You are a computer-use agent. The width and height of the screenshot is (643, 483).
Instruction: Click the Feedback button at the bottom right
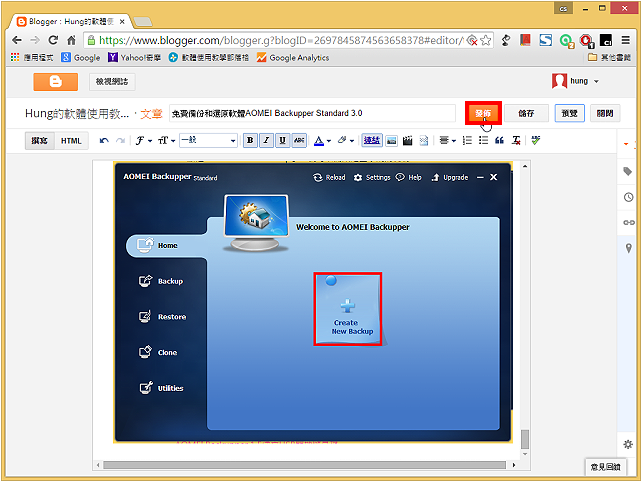point(605,467)
